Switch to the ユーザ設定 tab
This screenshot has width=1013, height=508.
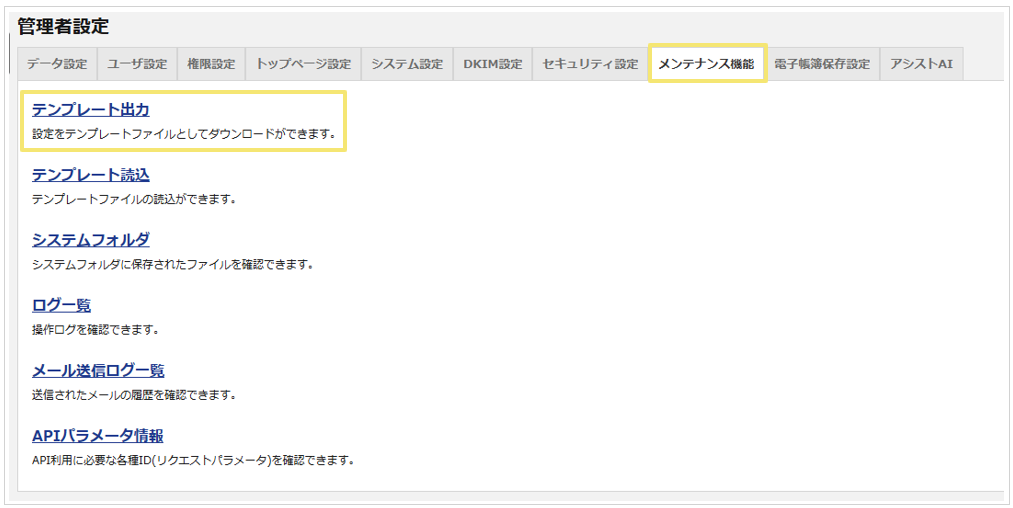(137, 64)
